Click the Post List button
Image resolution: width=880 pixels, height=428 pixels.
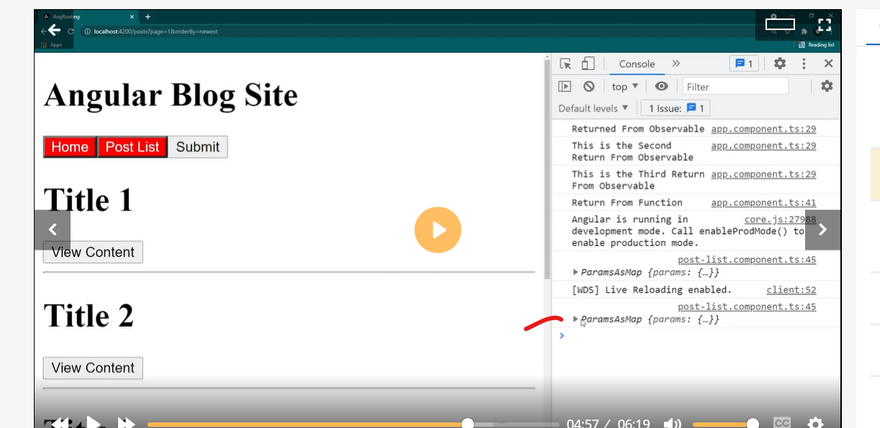coord(132,147)
